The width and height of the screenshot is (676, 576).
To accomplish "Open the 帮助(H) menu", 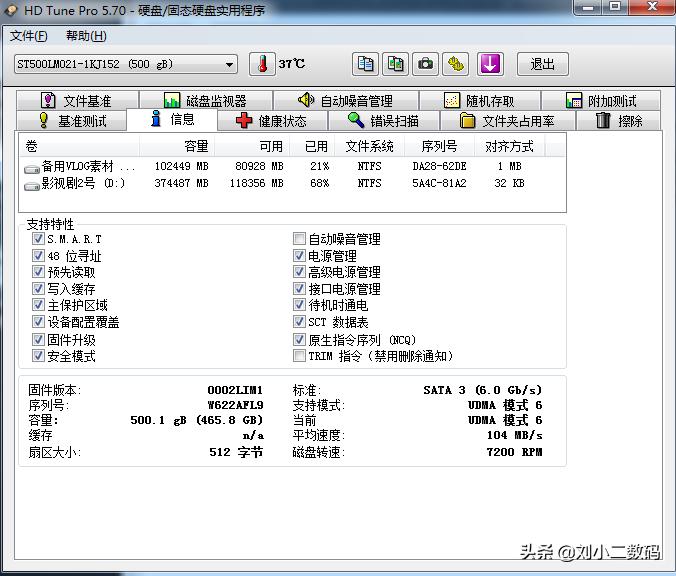I will click(86, 36).
